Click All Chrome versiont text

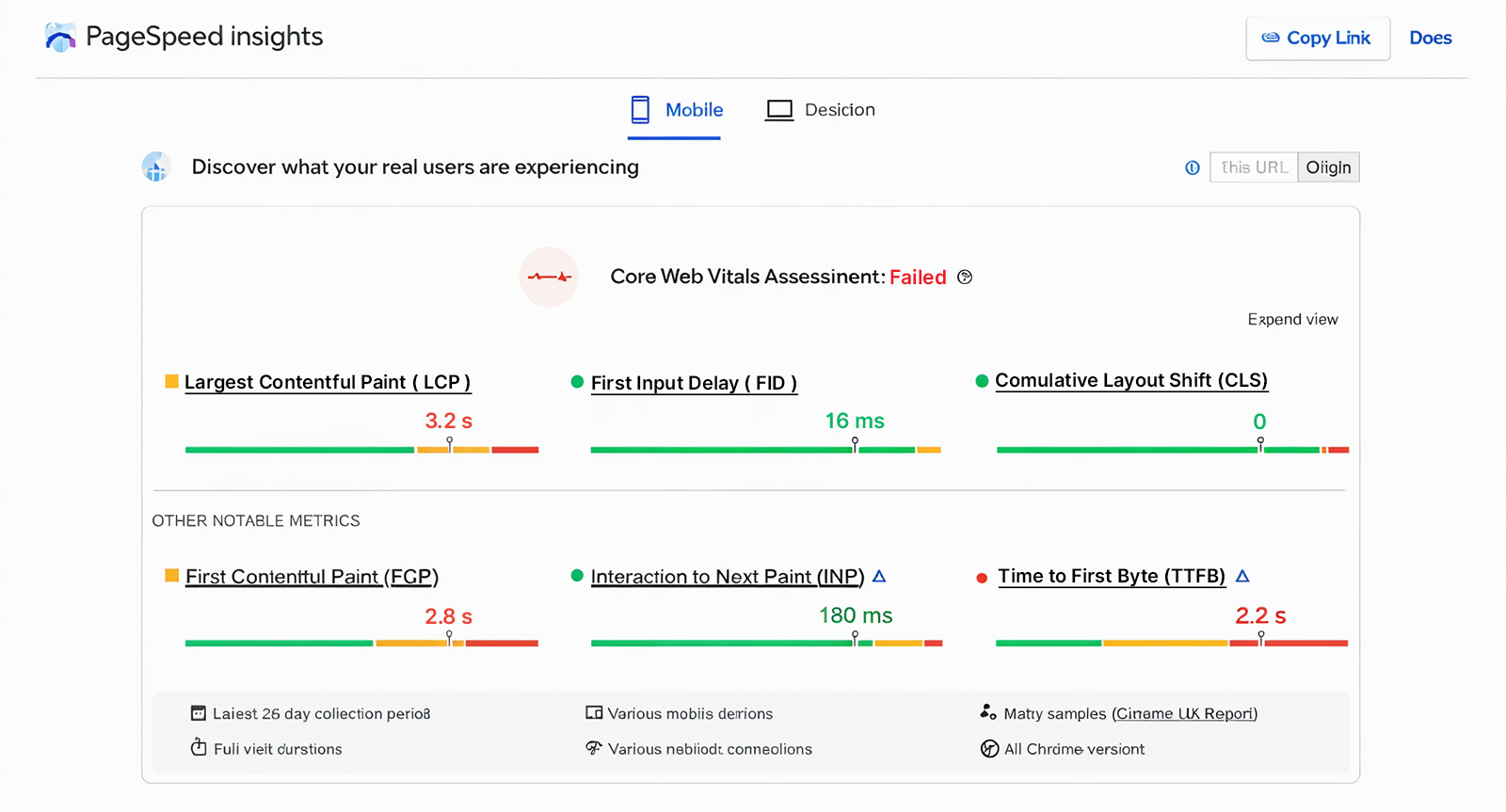coord(1074,749)
